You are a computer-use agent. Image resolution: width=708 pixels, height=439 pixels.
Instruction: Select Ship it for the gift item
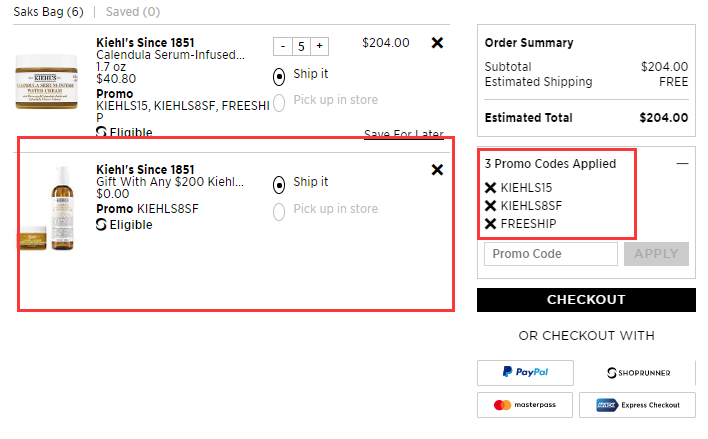(279, 185)
